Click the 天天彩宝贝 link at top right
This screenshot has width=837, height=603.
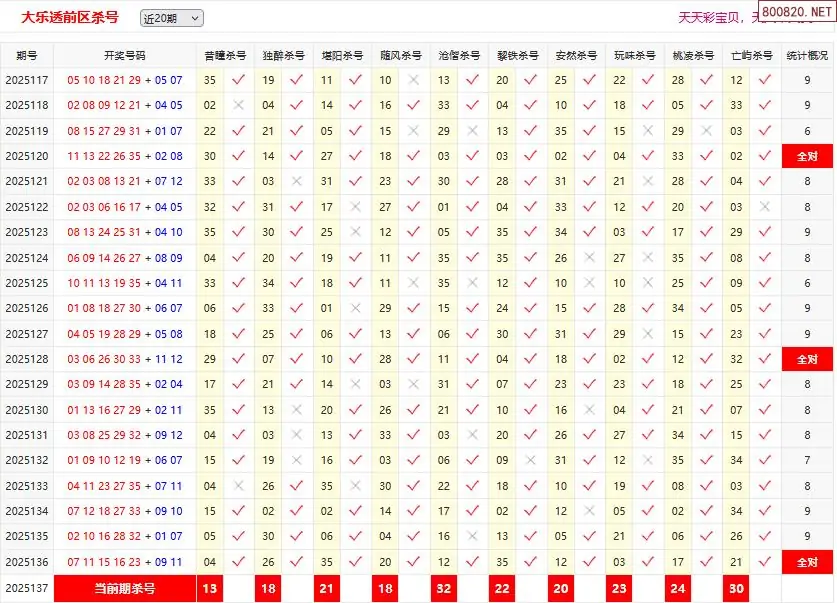(x=712, y=17)
